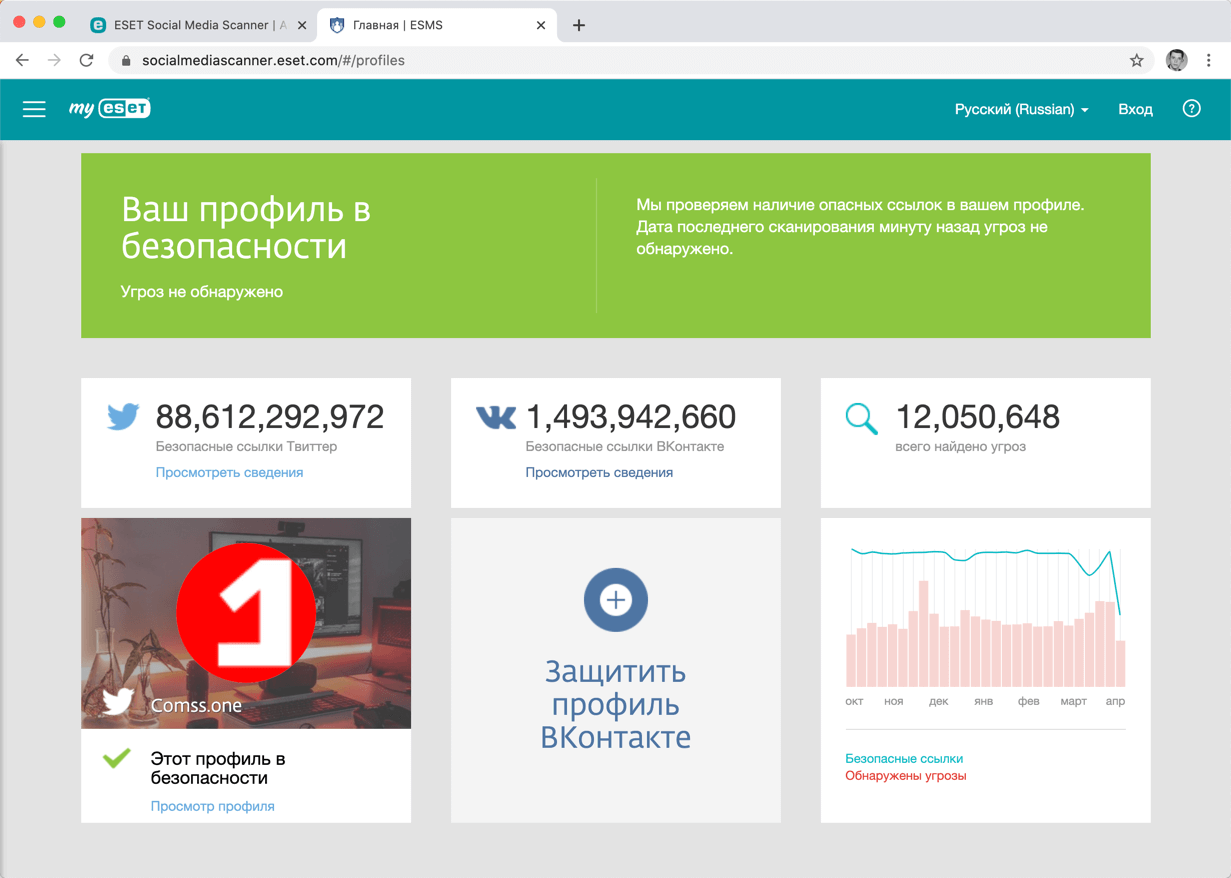Click Ваш профиль в безопасности heading

[x=246, y=228]
